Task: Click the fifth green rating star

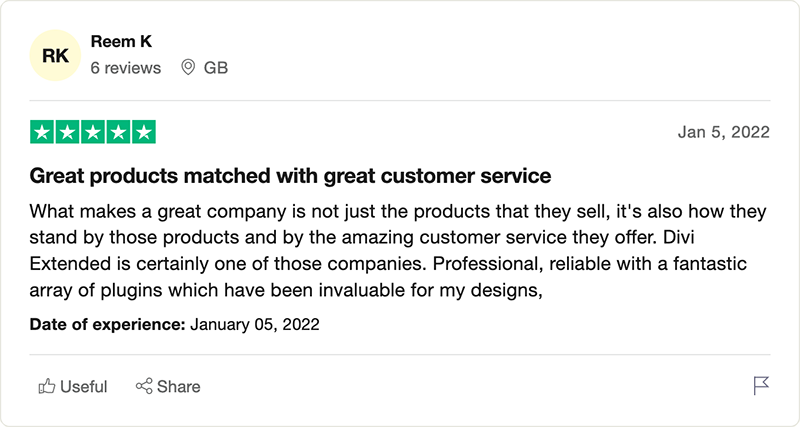Action: pos(144,132)
